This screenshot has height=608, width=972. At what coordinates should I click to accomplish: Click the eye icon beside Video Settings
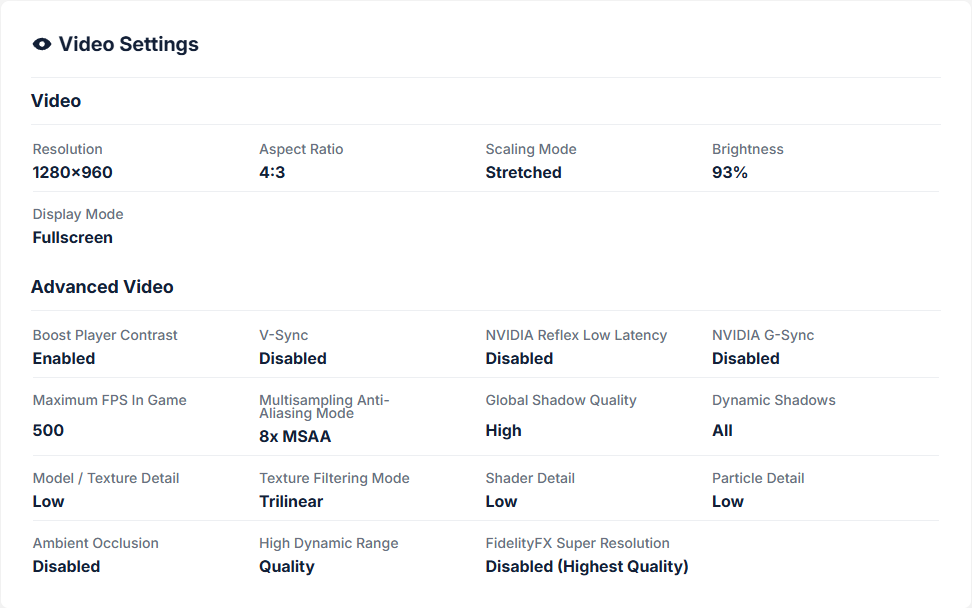pos(42,44)
